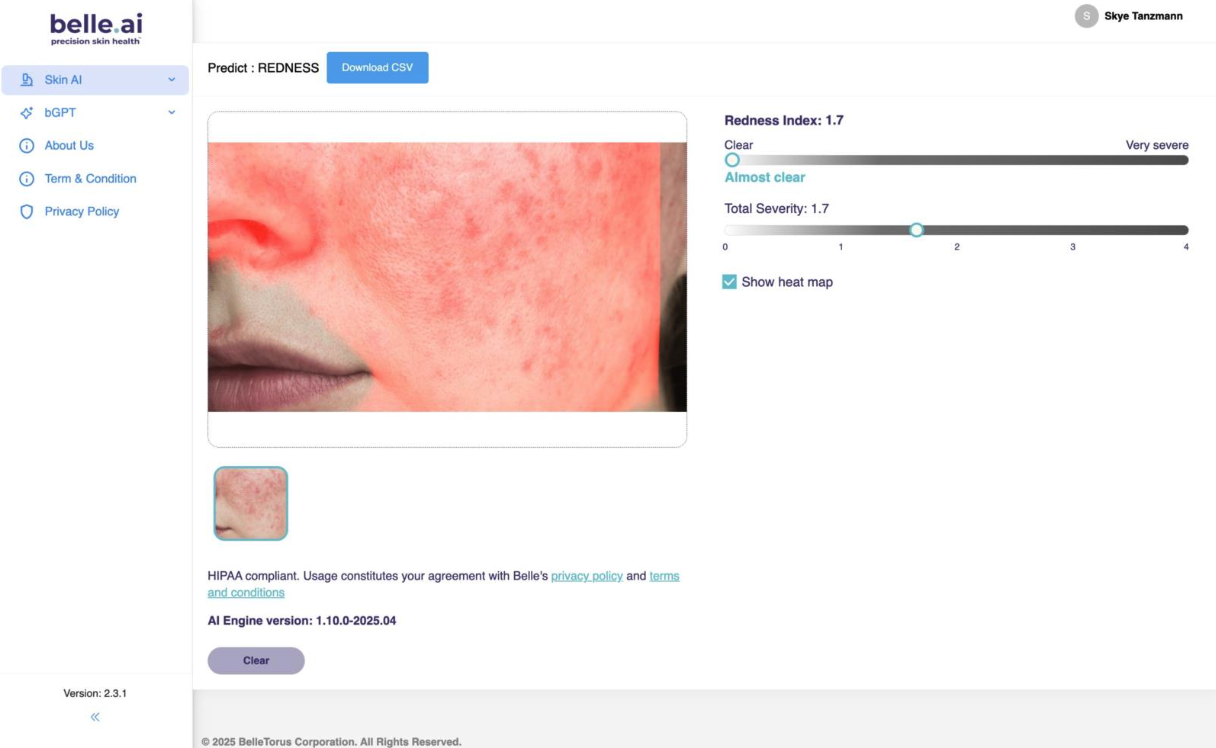Expand the bGPT menu chevron

(x=171, y=113)
